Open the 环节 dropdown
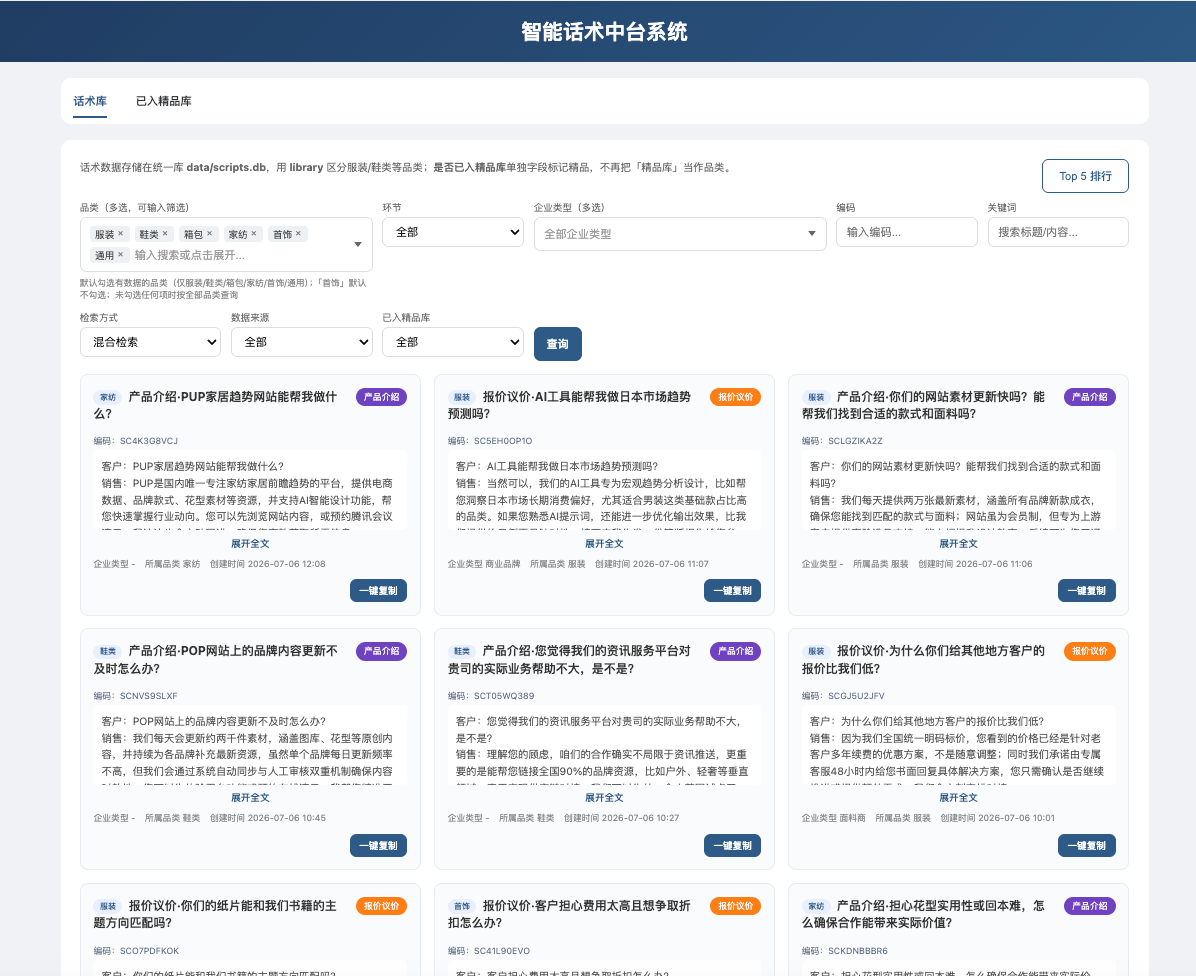This screenshot has width=1196, height=976. [453, 232]
